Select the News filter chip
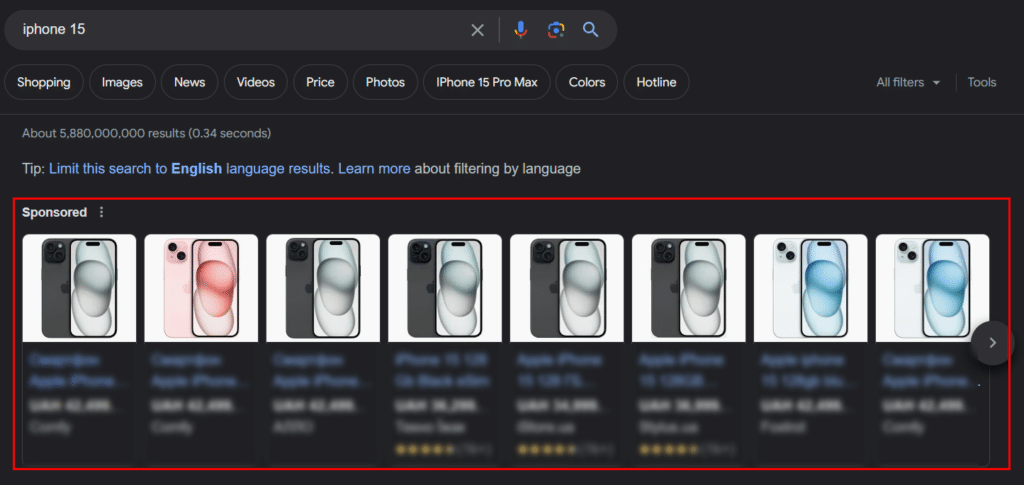Image resolution: width=1024 pixels, height=485 pixels. tap(189, 82)
